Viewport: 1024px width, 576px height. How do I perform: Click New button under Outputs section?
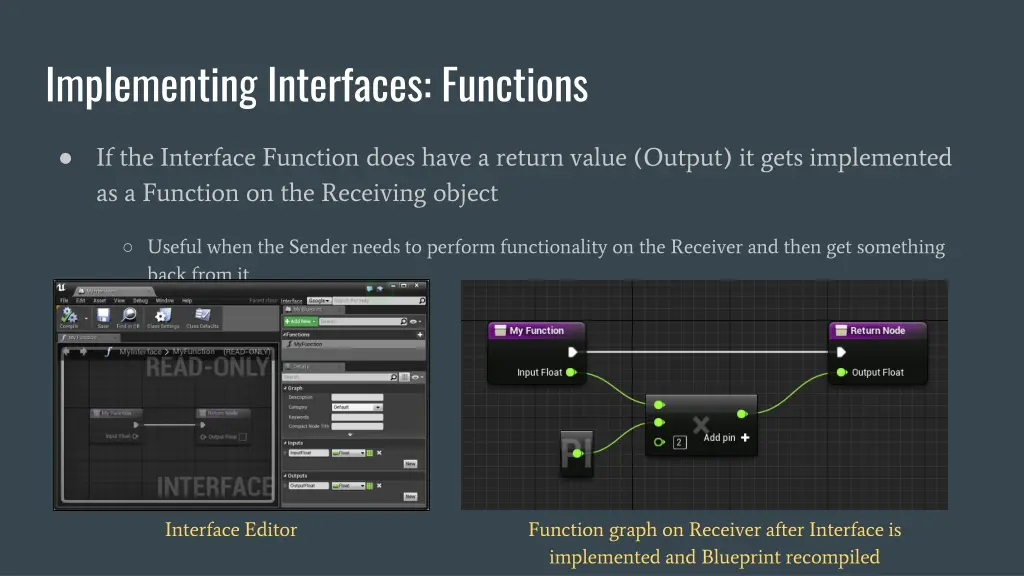(410, 496)
